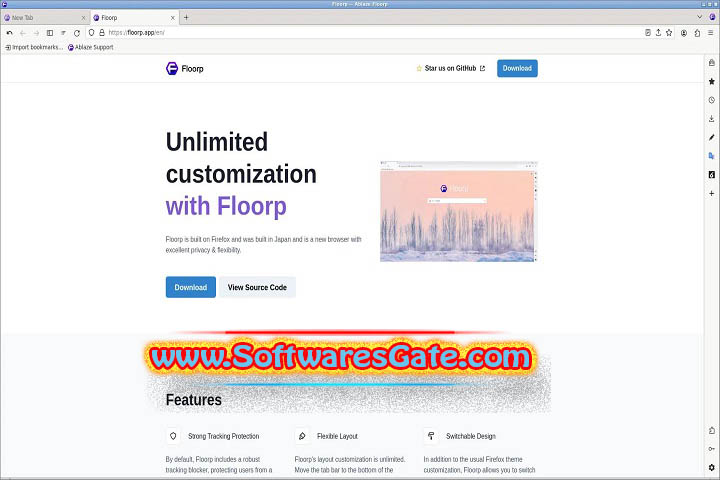
Task: Close the Floorp tab
Action: tap(173, 17)
